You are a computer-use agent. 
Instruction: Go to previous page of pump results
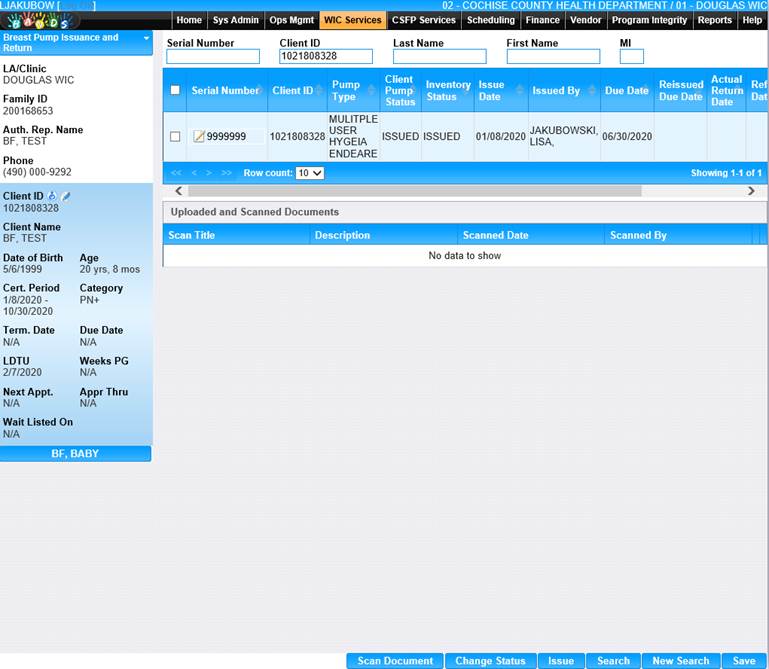pyautogui.click(x=194, y=173)
